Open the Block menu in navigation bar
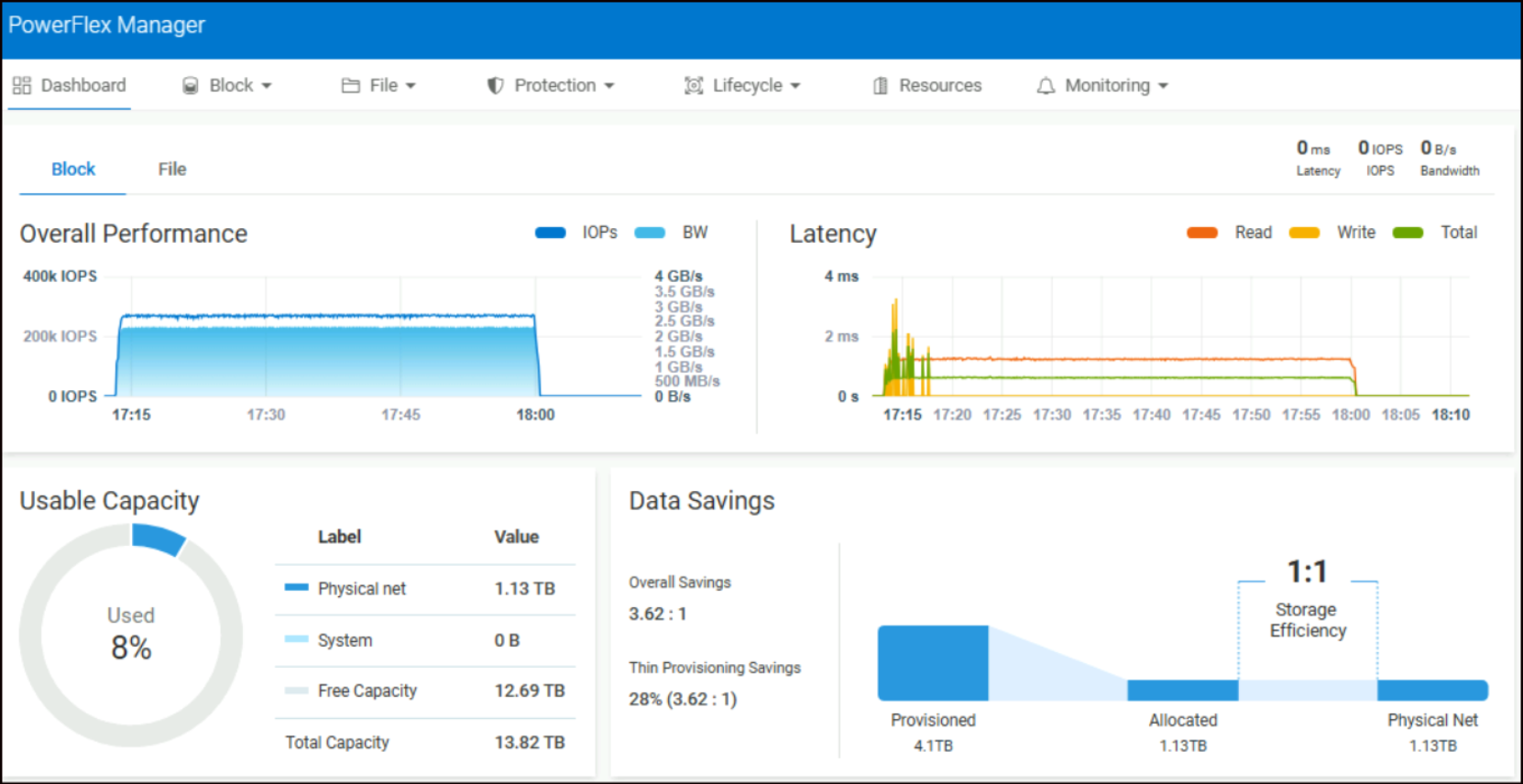The image size is (1523, 784). [228, 85]
